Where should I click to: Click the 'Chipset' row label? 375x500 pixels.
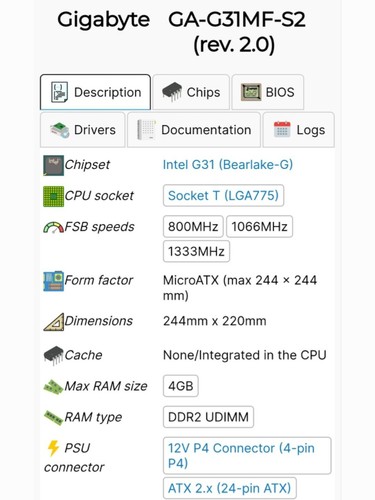(87, 165)
